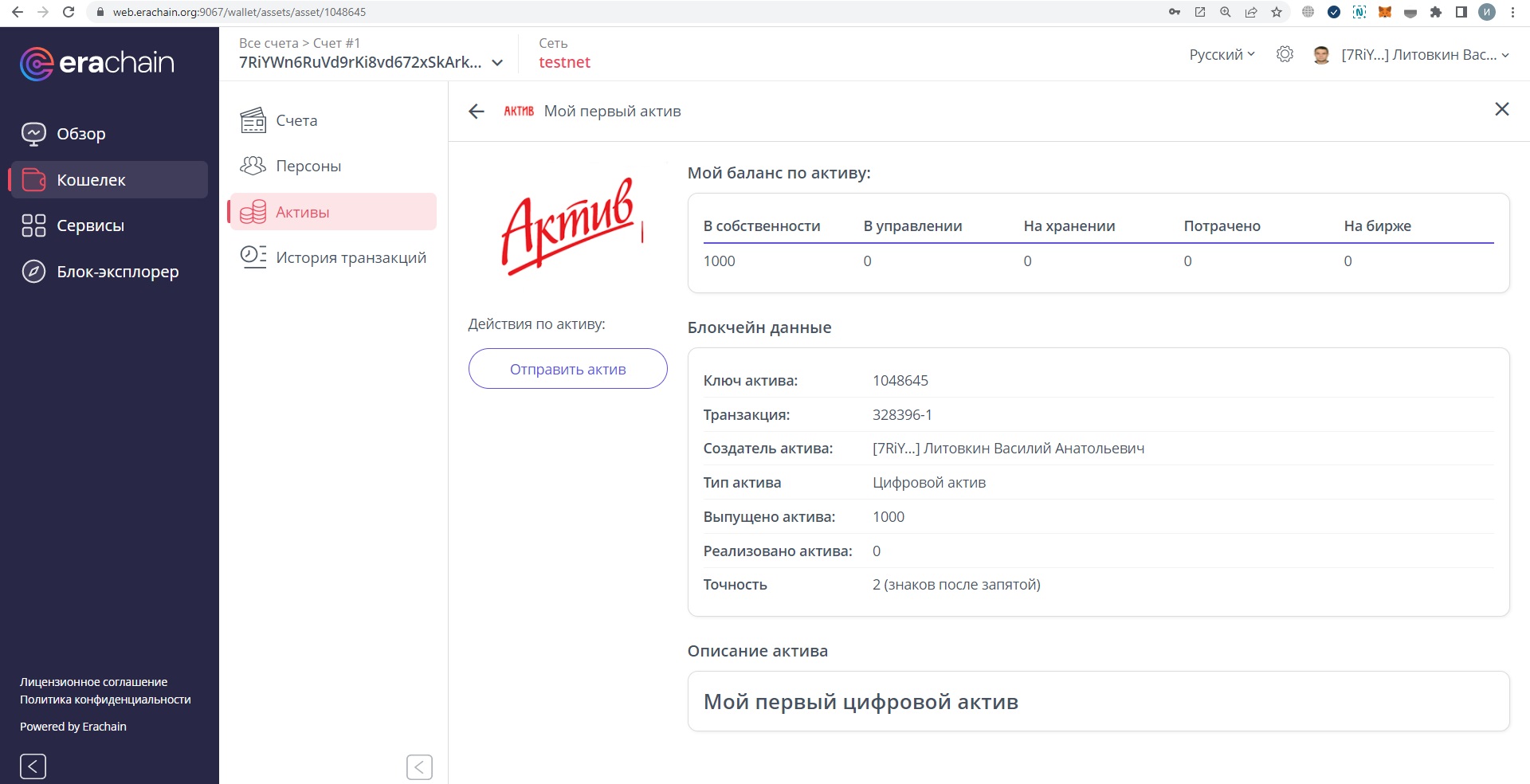Viewport: 1530px width, 784px height.
Task: Collapse the dark main sidebar
Action: click(x=33, y=766)
